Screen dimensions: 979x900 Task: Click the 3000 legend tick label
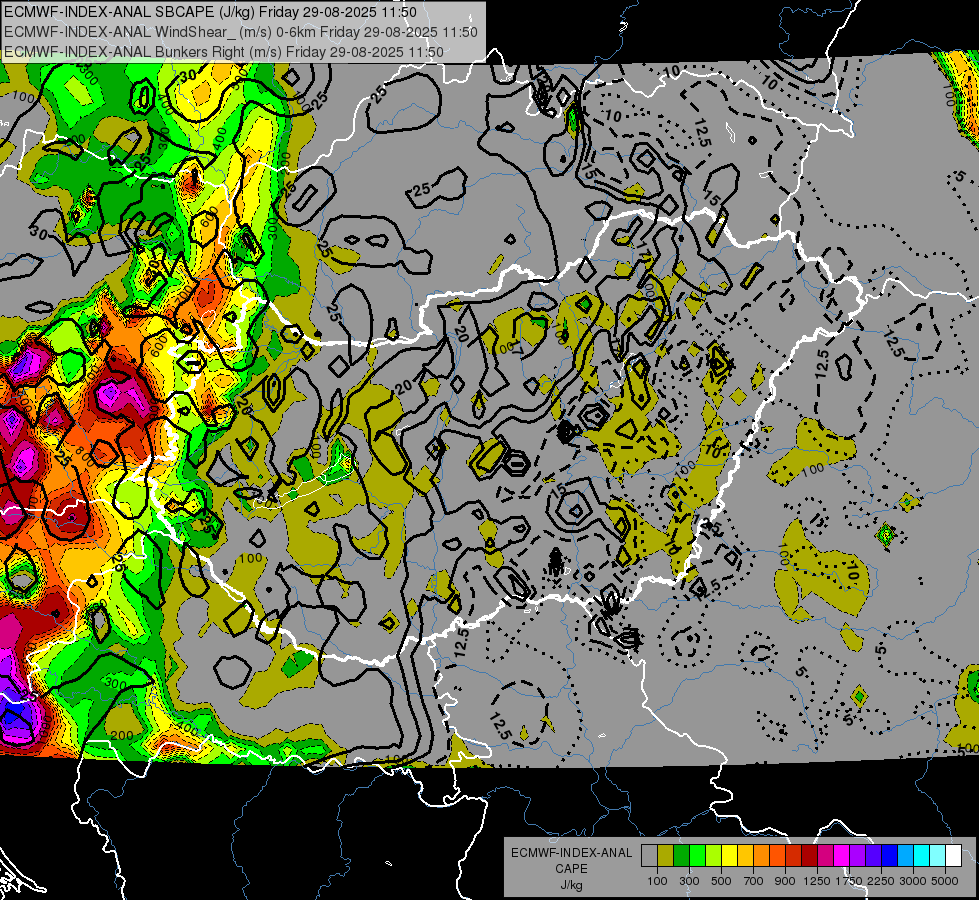[x=913, y=881]
